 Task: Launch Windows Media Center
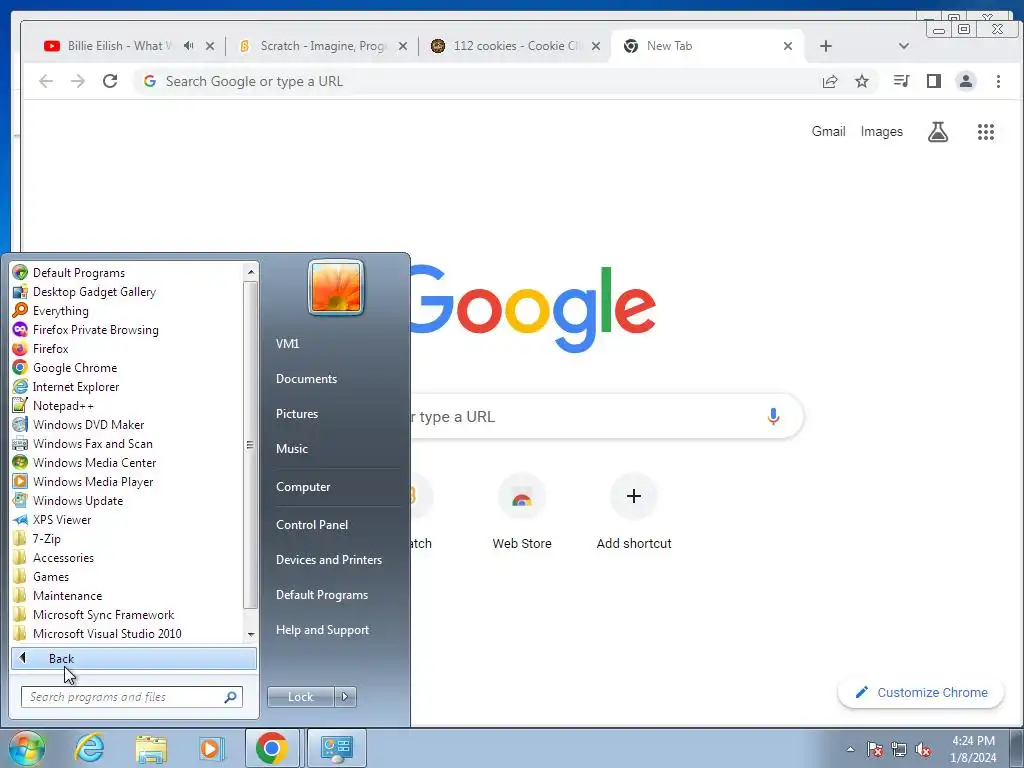(127, 462)
